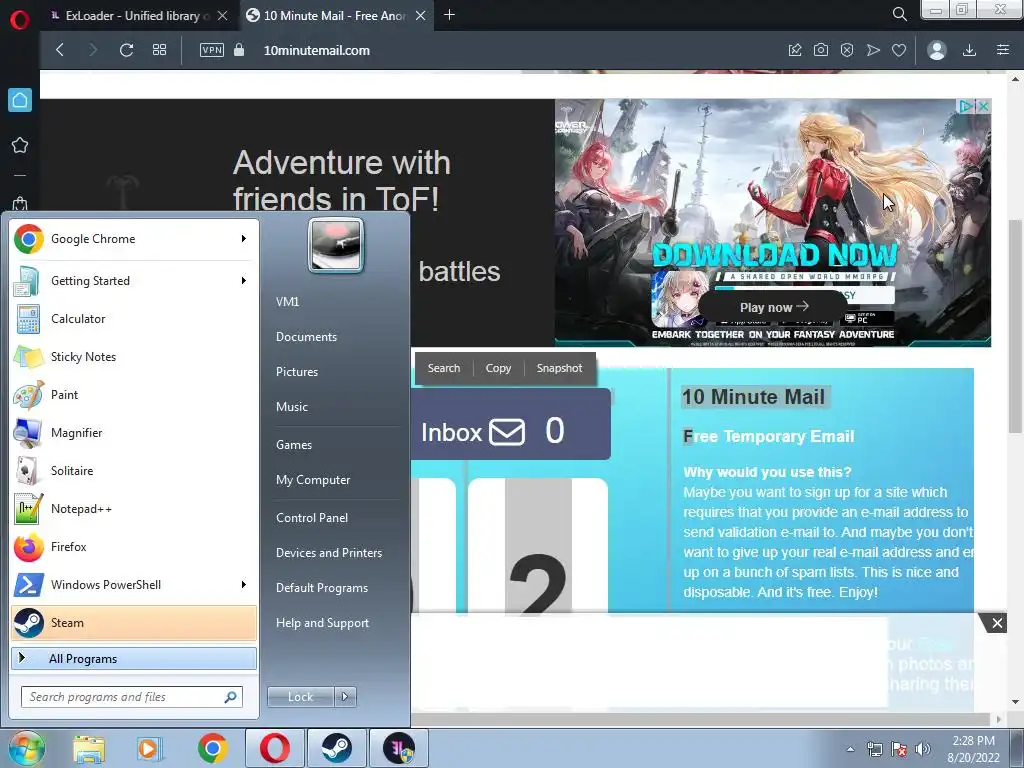Viewport: 1024px width, 768px height.
Task: Open sidebar bookmarks star icon
Action: coord(20,145)
